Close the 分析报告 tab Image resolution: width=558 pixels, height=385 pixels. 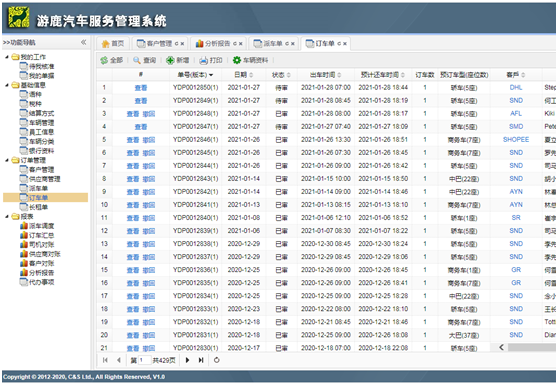(x=241, y=44)
